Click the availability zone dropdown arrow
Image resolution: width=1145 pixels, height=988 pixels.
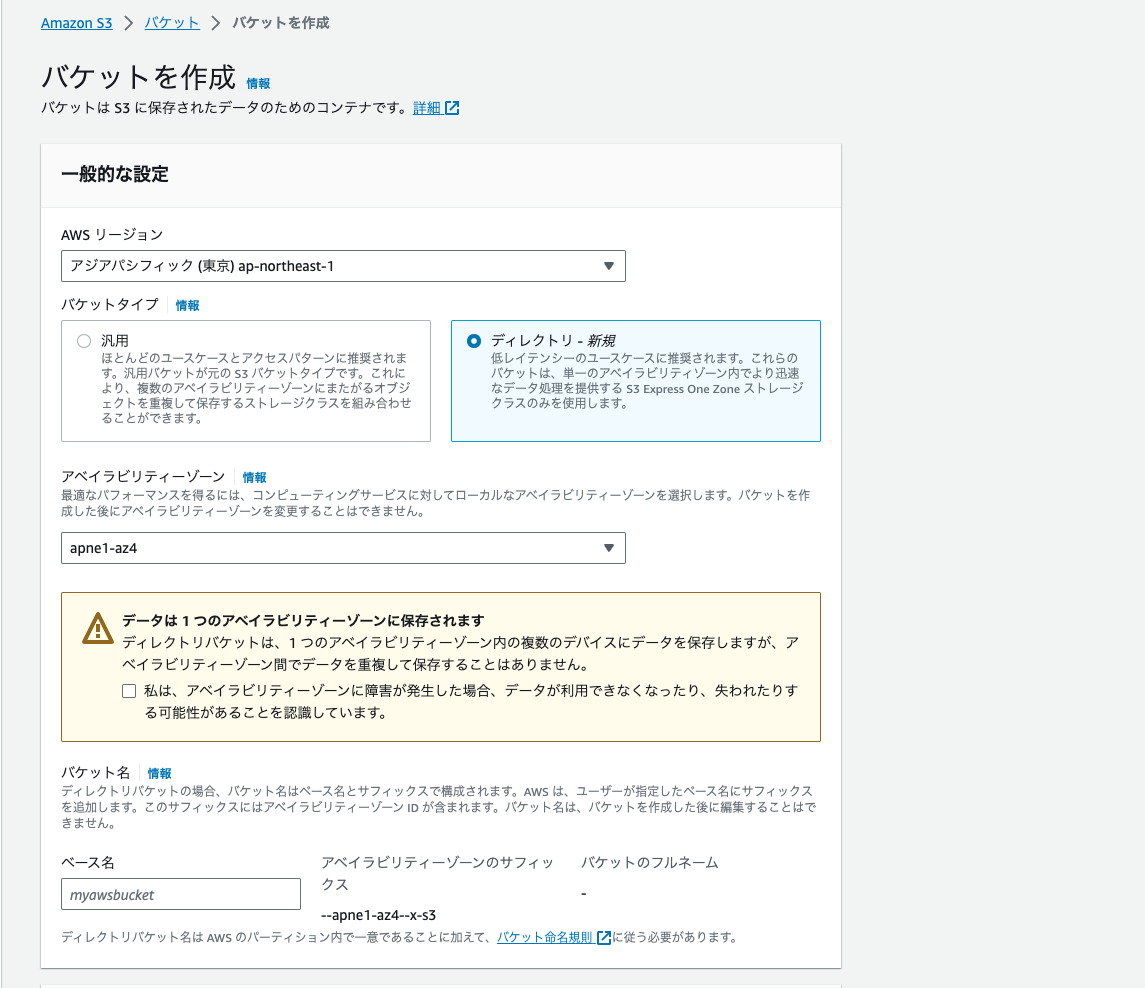tap(609, 548)
